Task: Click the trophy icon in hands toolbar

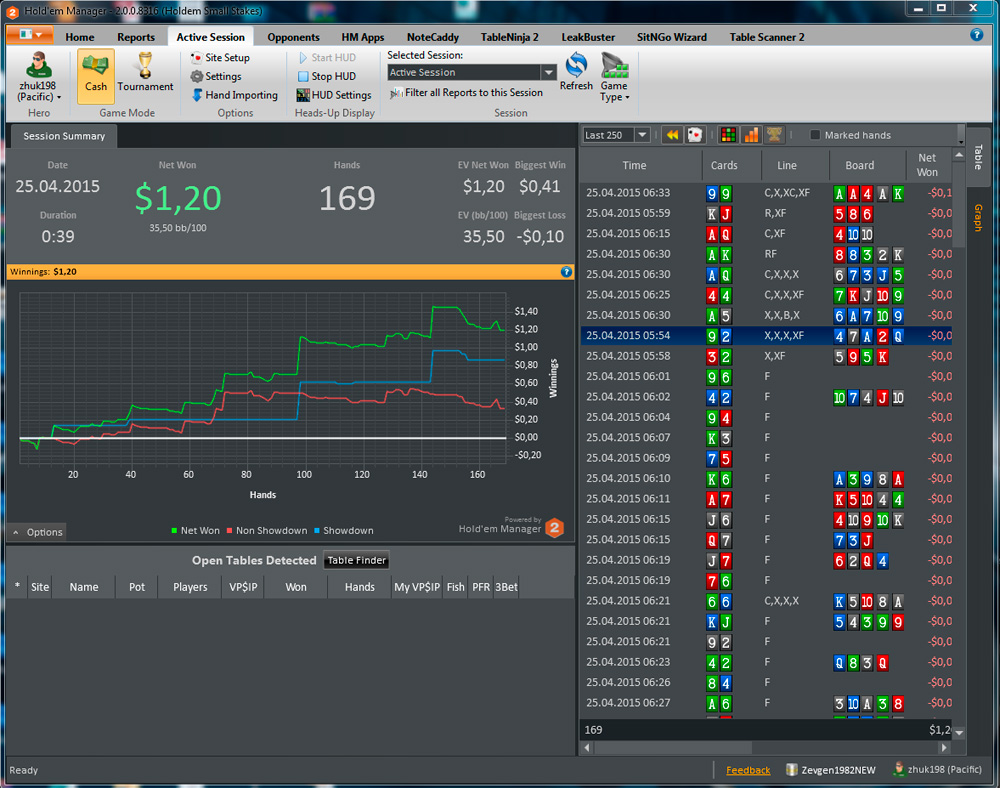Action: pyautogui.click(x=774, y=135)
